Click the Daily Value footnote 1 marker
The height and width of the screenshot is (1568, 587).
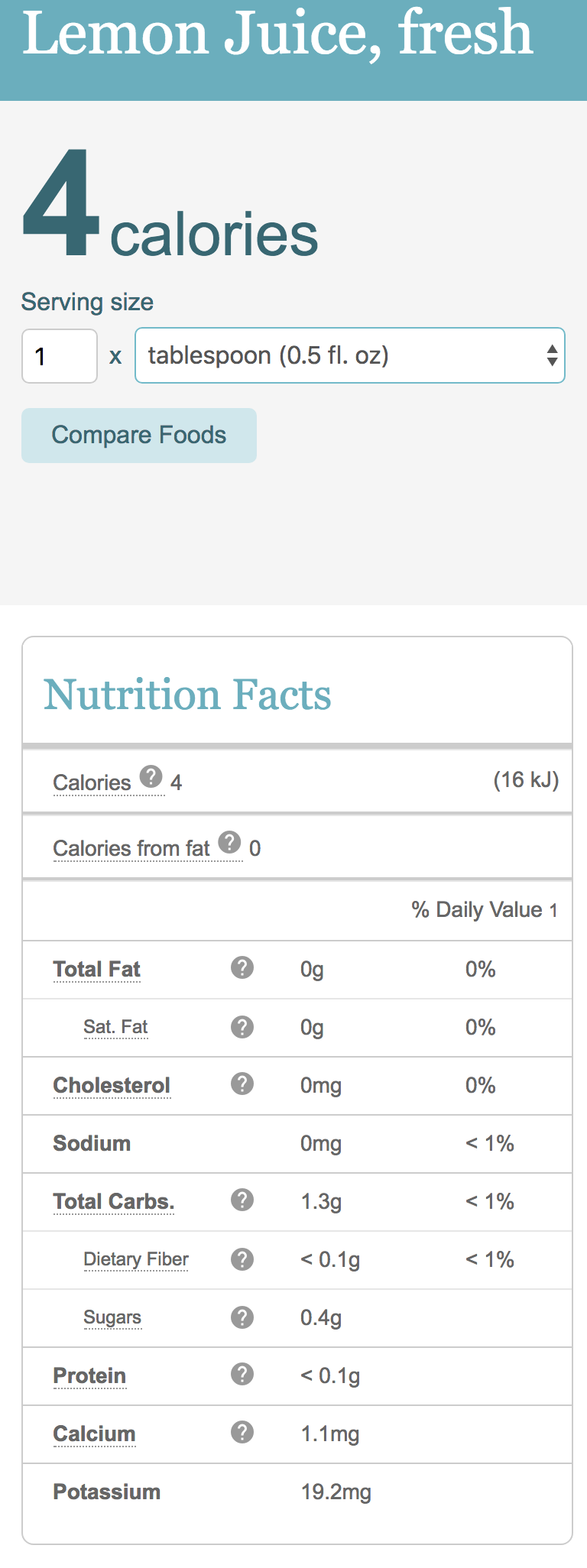click(x=553, y=910)
